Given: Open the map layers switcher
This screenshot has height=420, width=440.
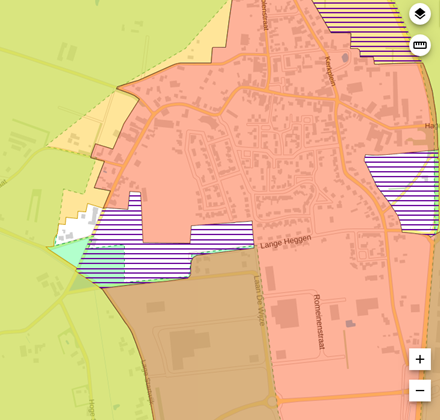Looking at the screenshot, I should pyautogui.click(x=420, y=14).
